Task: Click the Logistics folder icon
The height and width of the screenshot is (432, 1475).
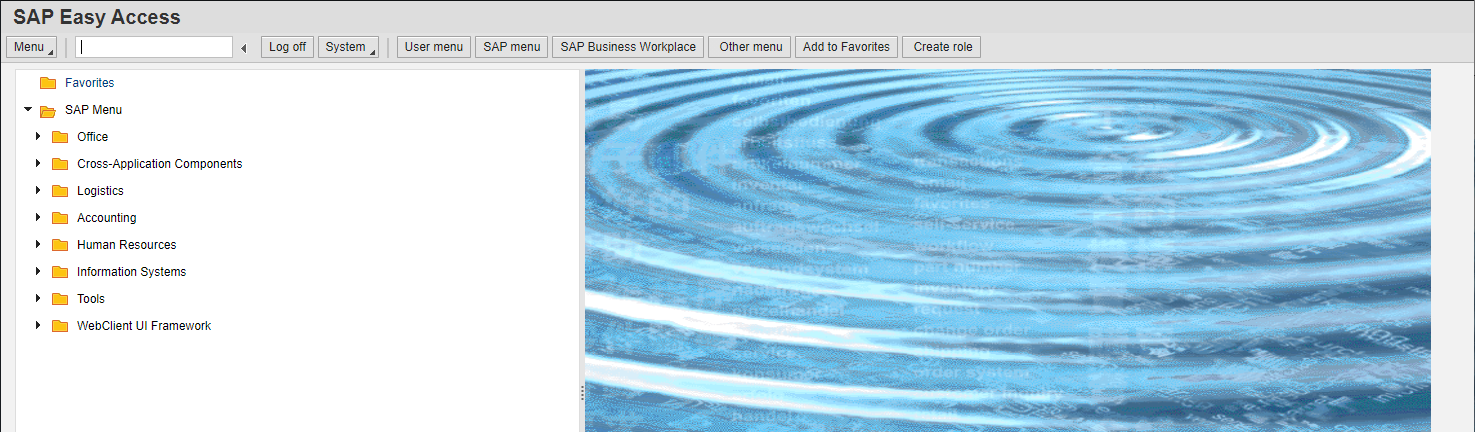Action: [60, 191]
